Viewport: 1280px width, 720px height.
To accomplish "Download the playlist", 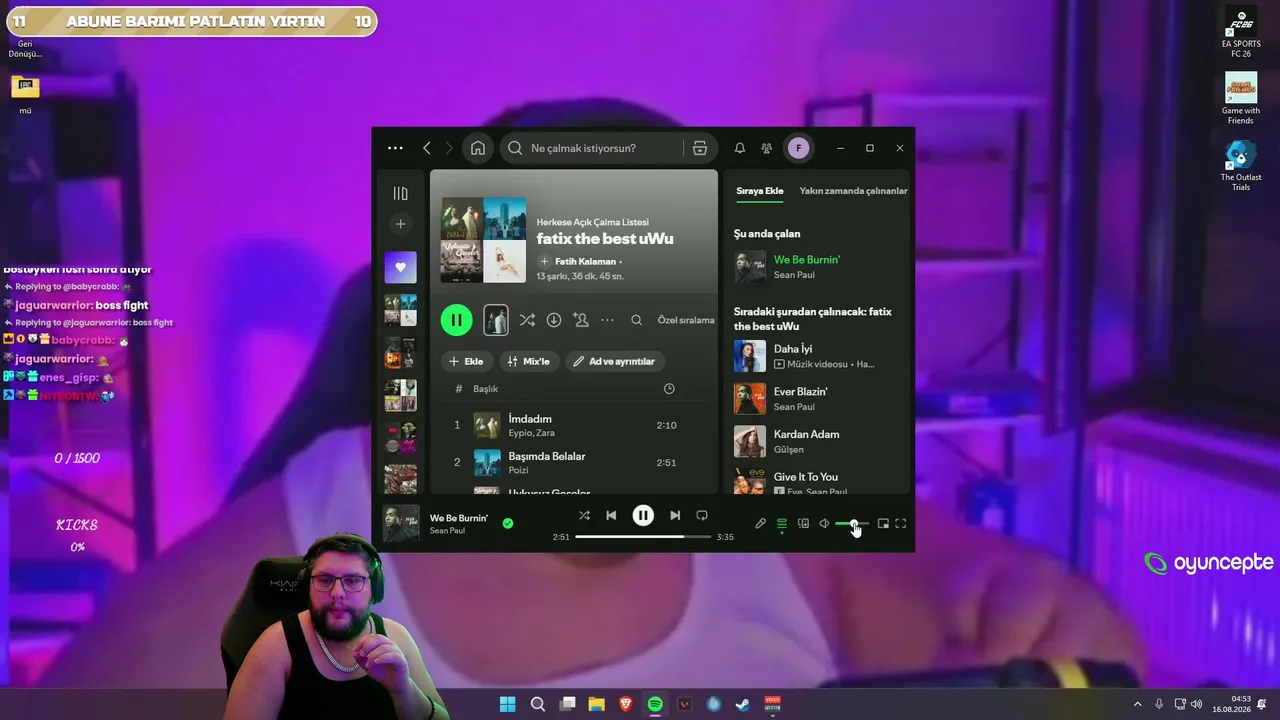I will (554, 320).
